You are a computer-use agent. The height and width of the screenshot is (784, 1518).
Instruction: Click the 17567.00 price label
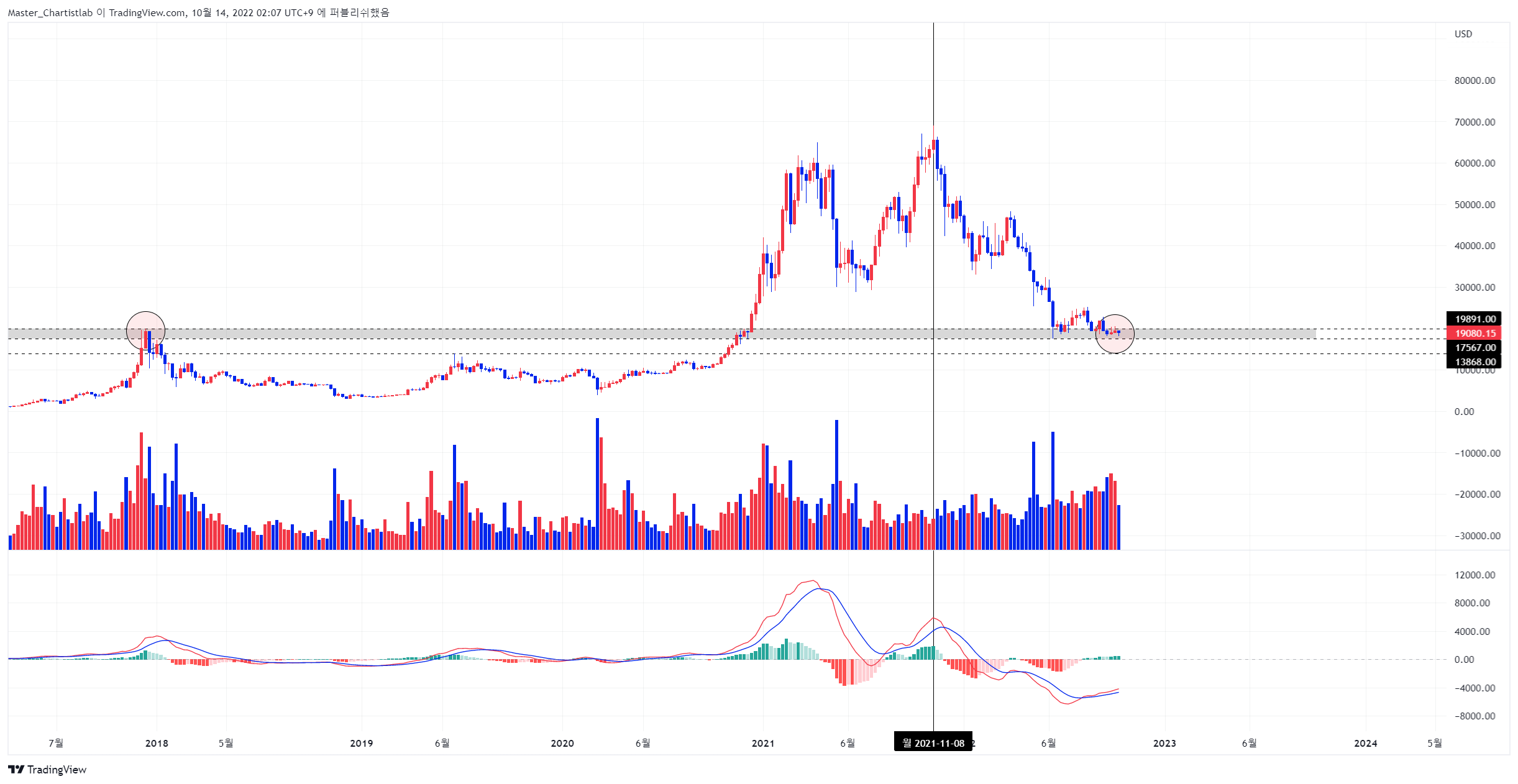coord(1474,348)
